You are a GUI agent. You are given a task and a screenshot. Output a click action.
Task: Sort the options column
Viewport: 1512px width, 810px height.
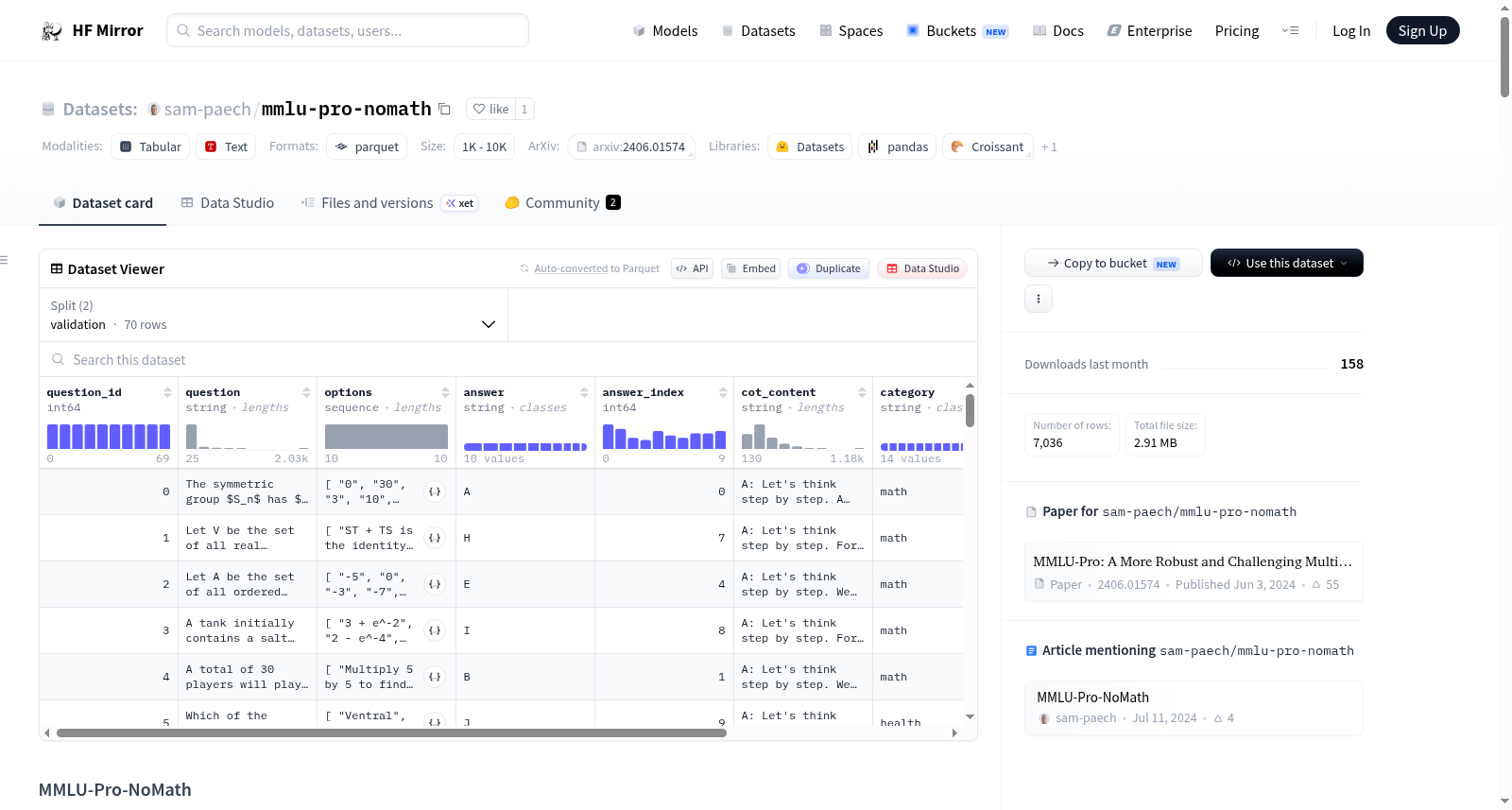pyautogui.click(x=445, y=392)
